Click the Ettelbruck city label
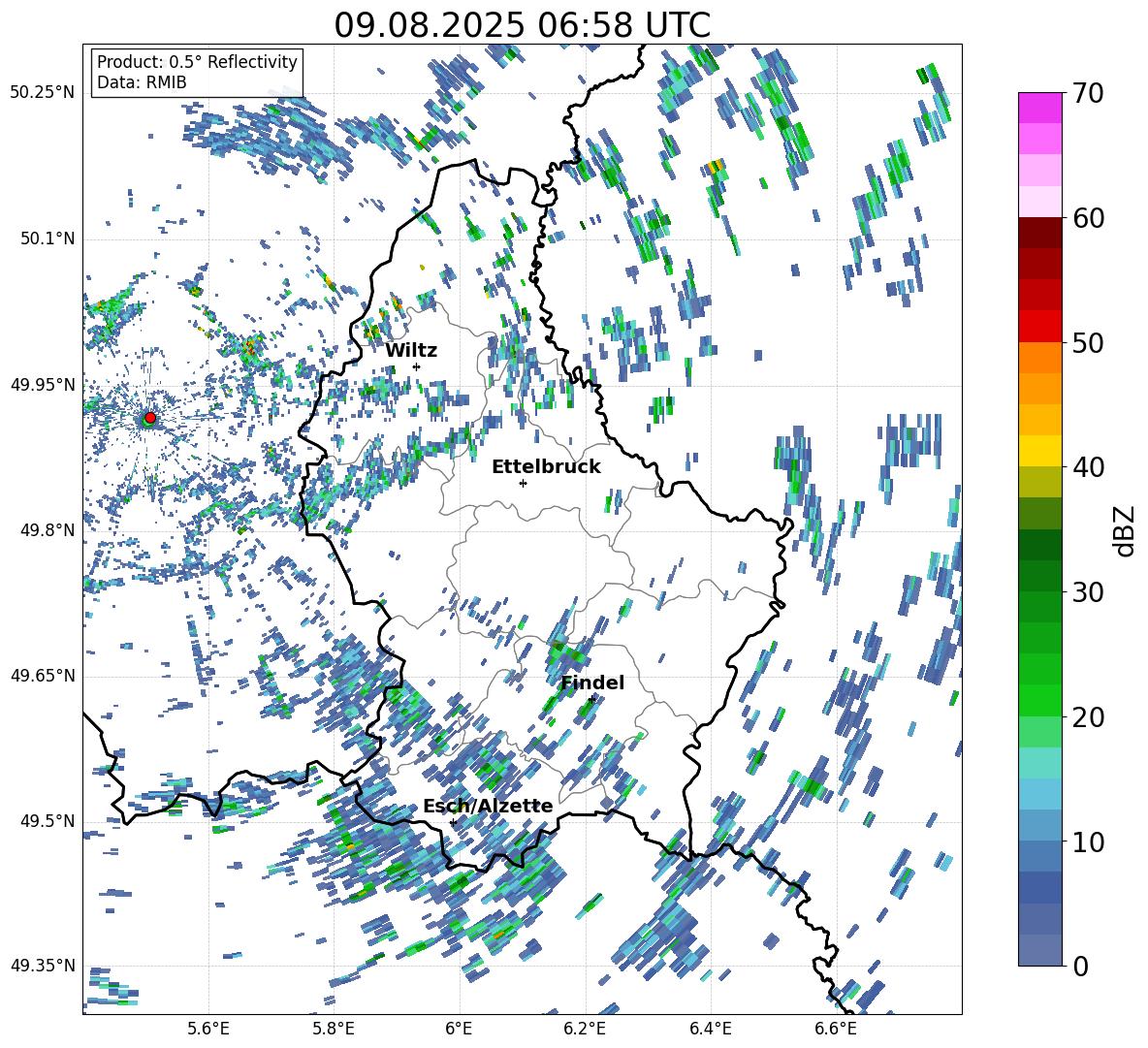The image size is (1148, 1048). (546, 467)
